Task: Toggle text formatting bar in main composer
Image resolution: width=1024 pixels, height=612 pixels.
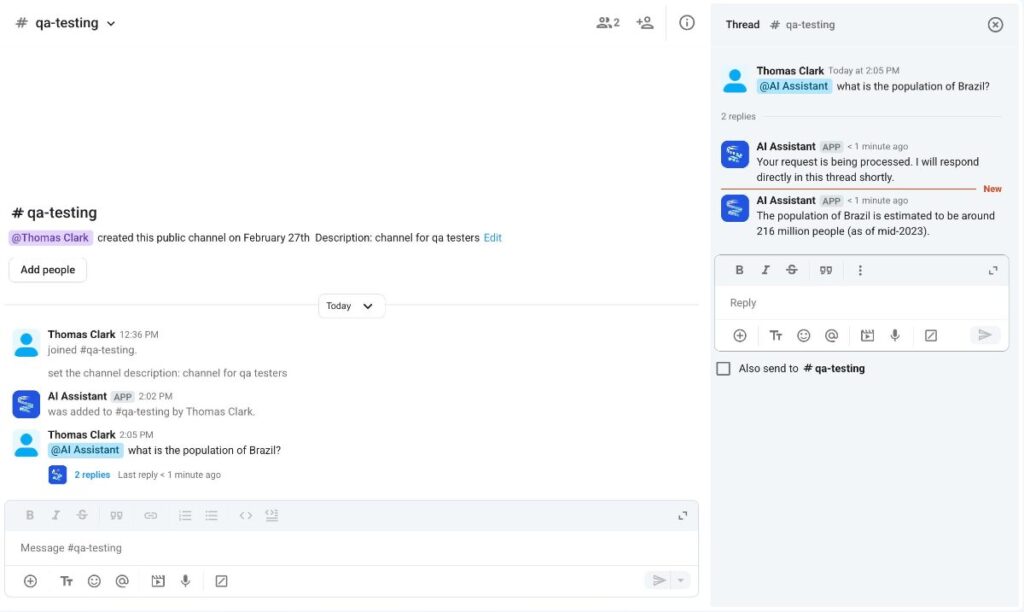Action: (66, 581)
